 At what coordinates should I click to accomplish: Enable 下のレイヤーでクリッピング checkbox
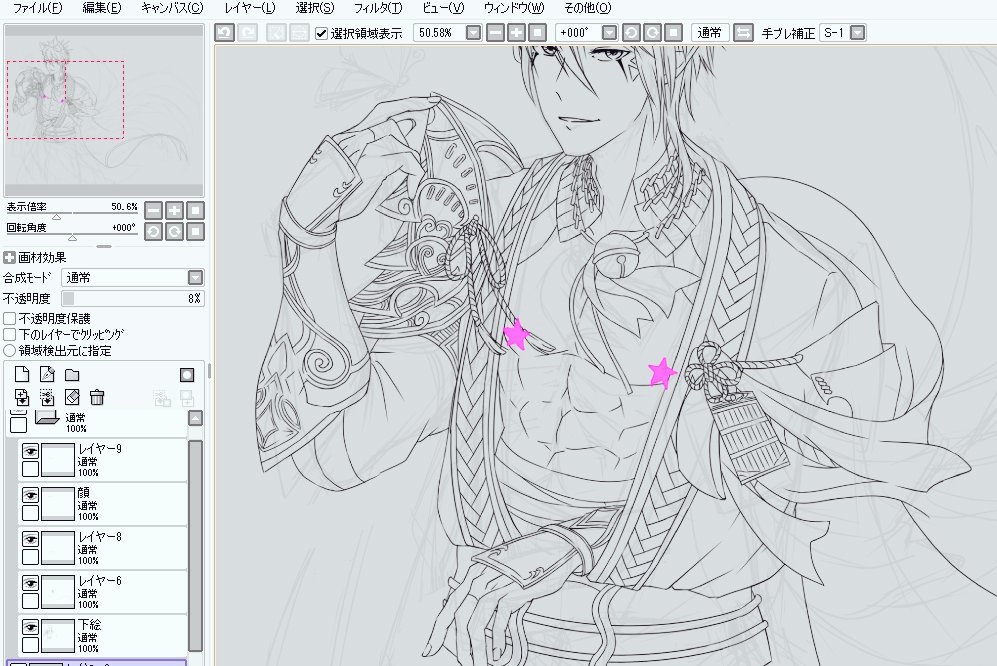pyautogui.click(x=10, y=334)
